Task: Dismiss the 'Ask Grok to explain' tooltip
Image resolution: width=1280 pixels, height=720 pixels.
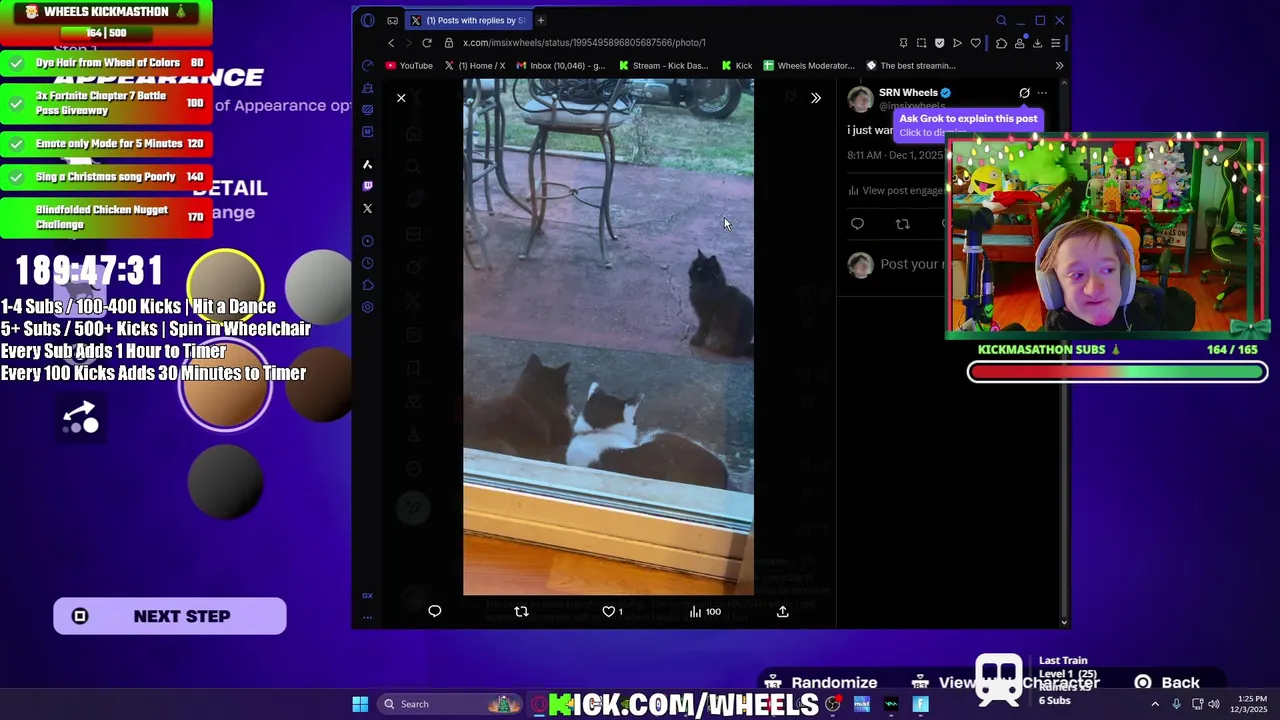Action: (968, 124)
